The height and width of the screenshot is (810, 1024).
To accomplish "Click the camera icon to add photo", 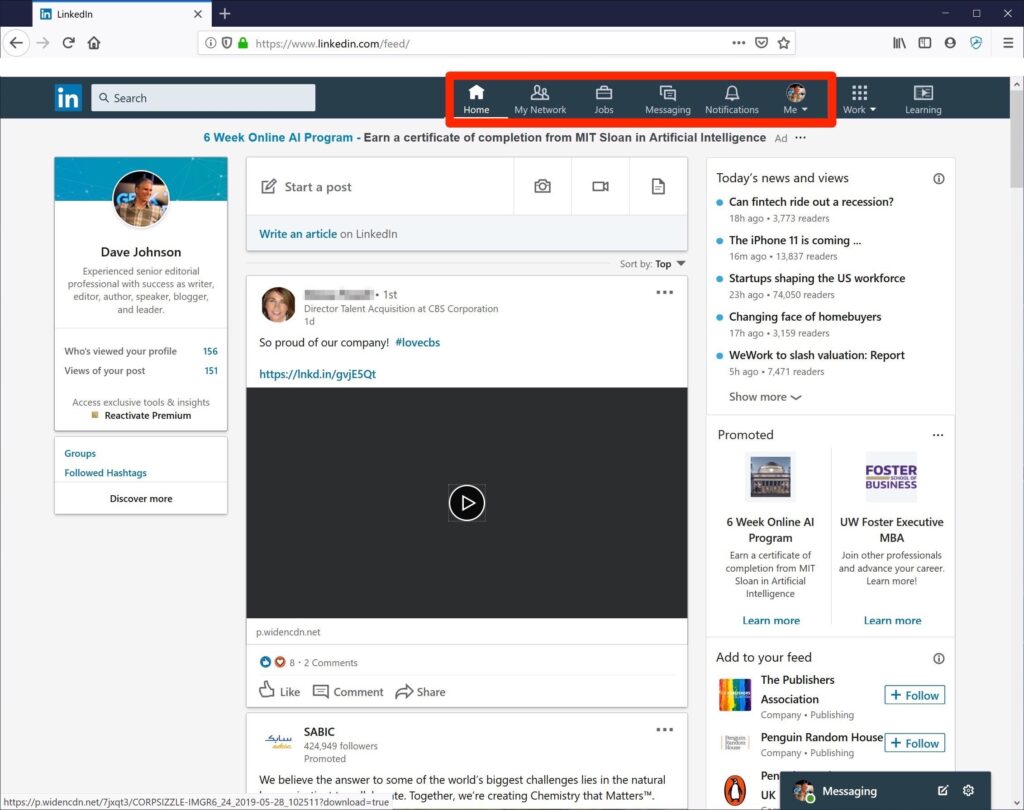I will 542,186.
